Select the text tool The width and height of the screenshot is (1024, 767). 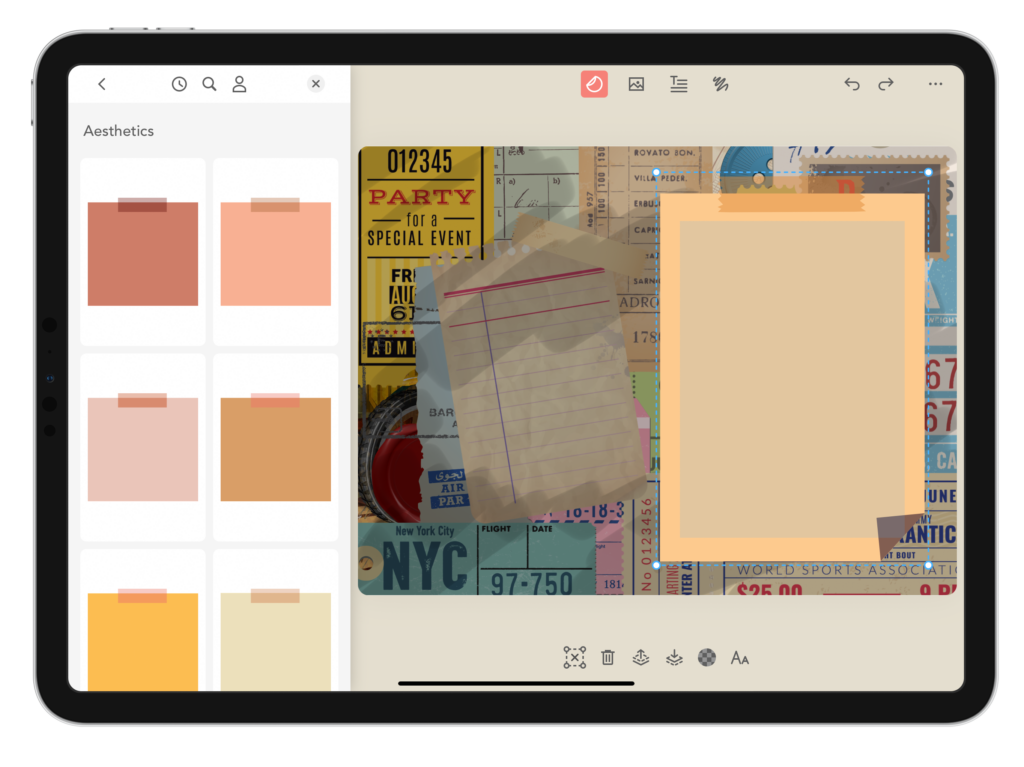pos(679,84)
